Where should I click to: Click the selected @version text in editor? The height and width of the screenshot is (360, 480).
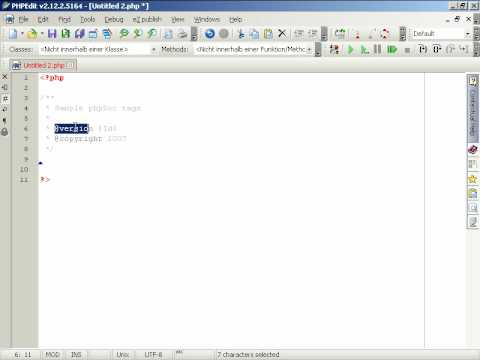point(72,128)
